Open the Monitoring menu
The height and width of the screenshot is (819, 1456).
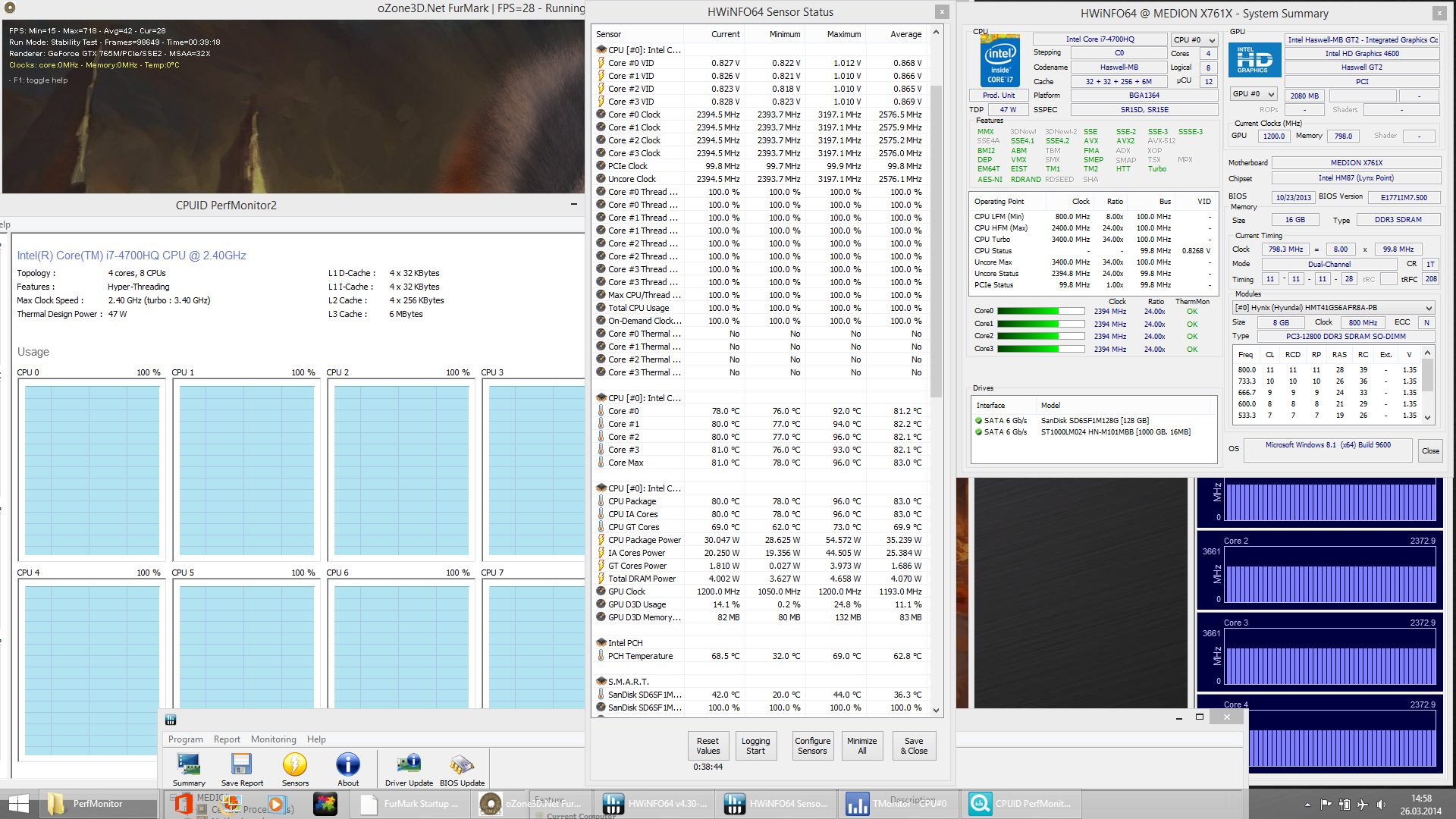tap(273, 739)
